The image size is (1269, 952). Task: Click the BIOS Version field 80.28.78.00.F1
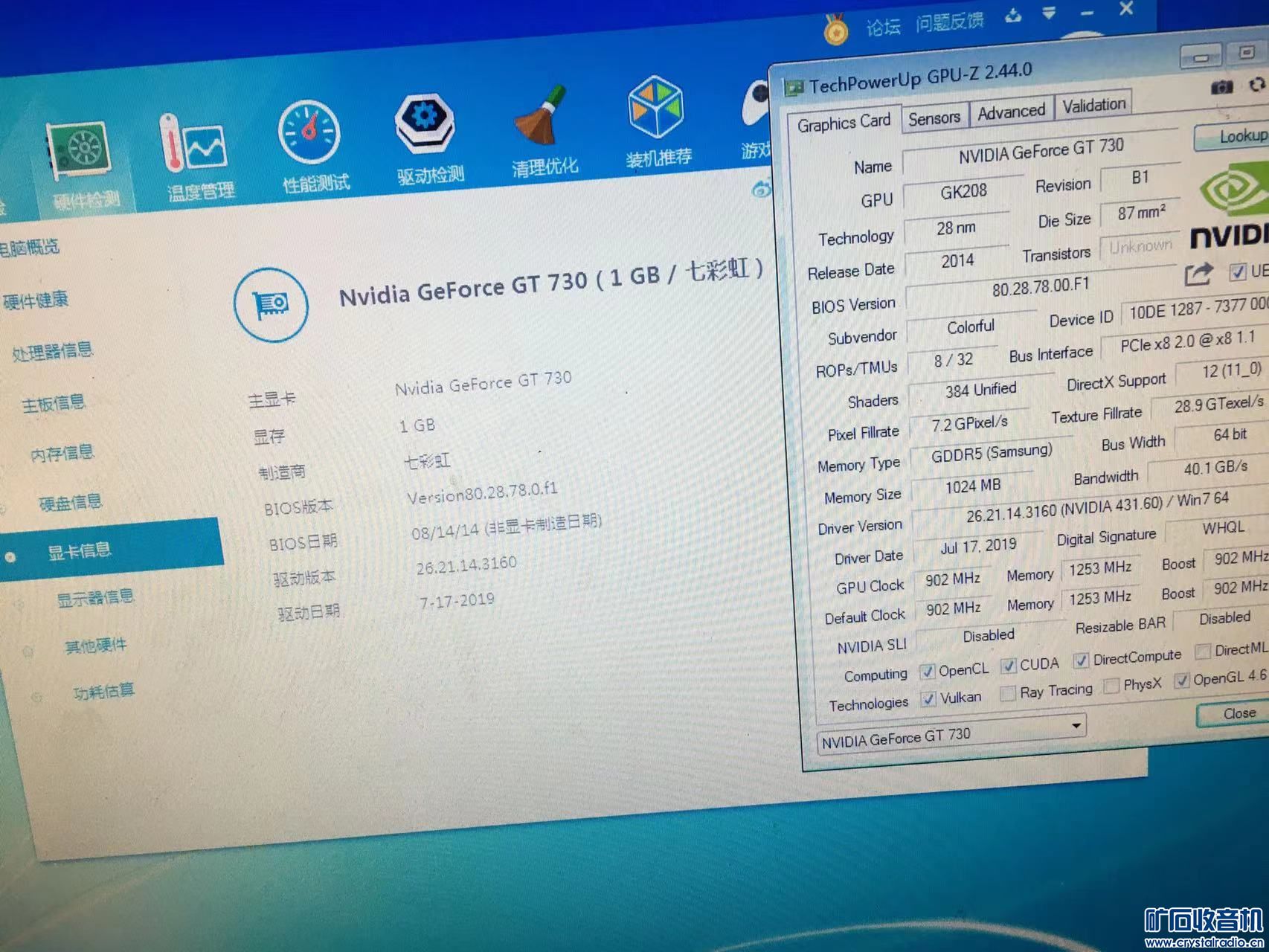point(1041,286)
